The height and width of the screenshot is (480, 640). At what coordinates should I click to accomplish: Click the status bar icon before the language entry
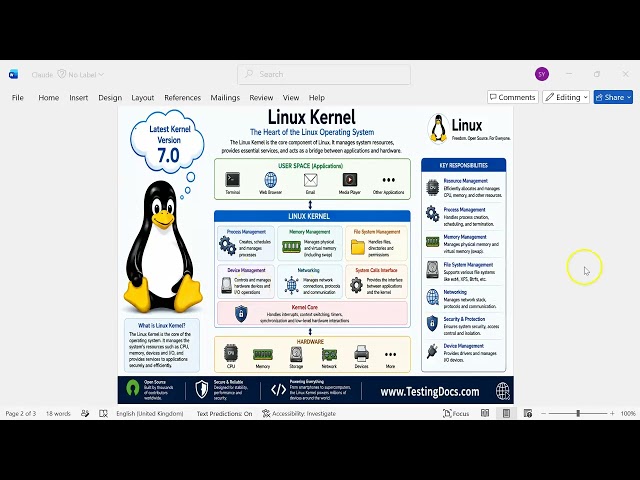pos(103,413)
